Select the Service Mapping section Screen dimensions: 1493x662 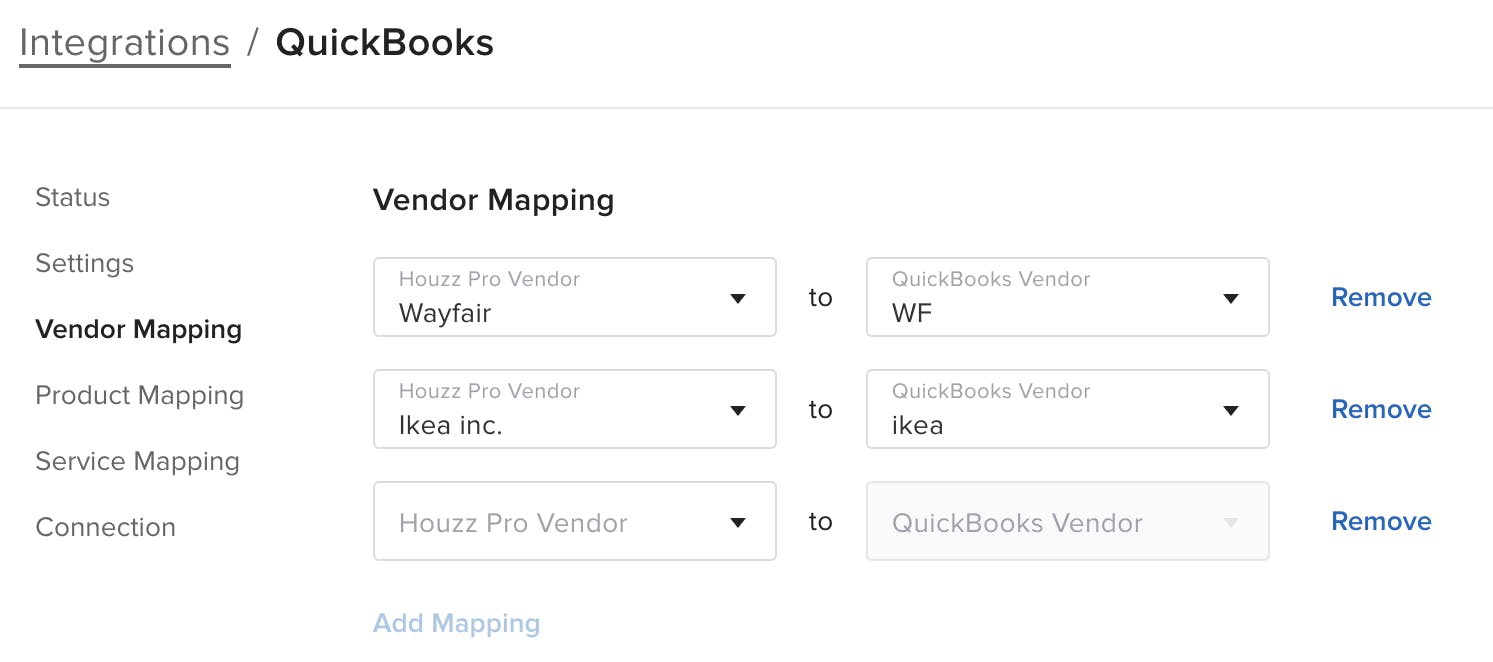coord(137,461)
